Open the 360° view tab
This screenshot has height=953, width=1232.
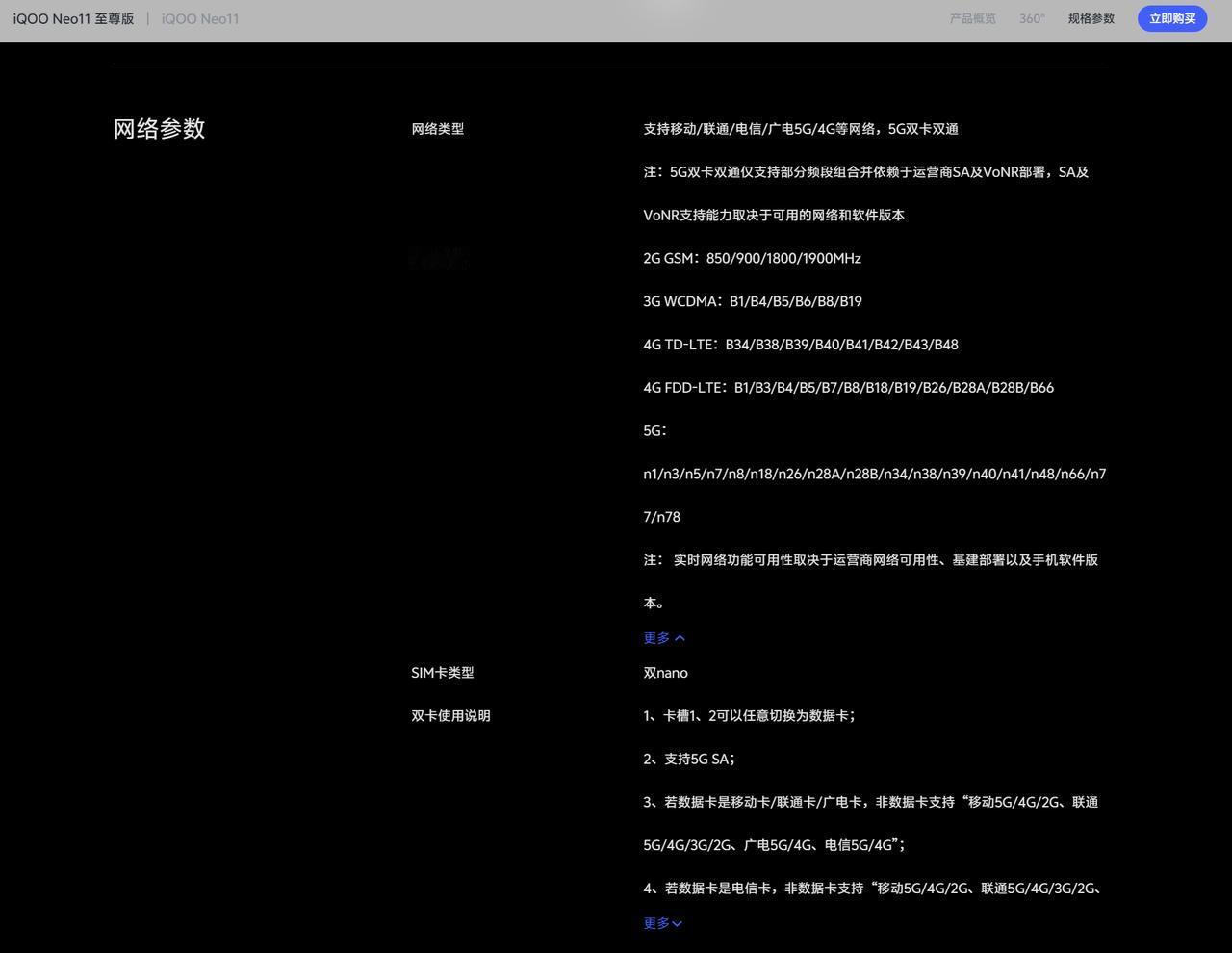click(x=1032, y=18)
